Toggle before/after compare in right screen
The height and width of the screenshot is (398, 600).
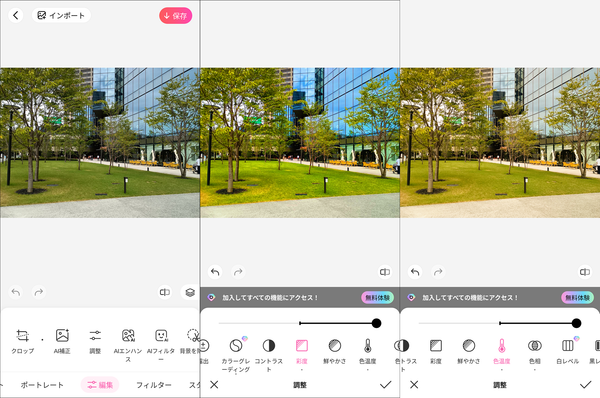[x=585, y=272]
